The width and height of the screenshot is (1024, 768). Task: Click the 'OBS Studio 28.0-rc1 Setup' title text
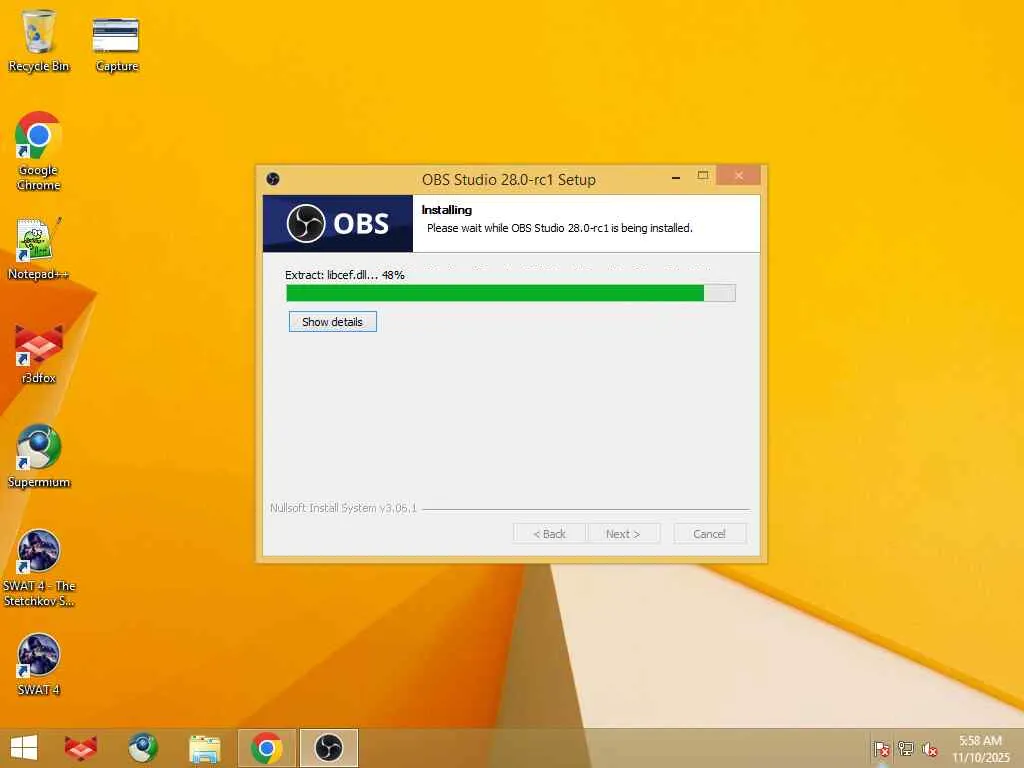click(x=509, y=180)
